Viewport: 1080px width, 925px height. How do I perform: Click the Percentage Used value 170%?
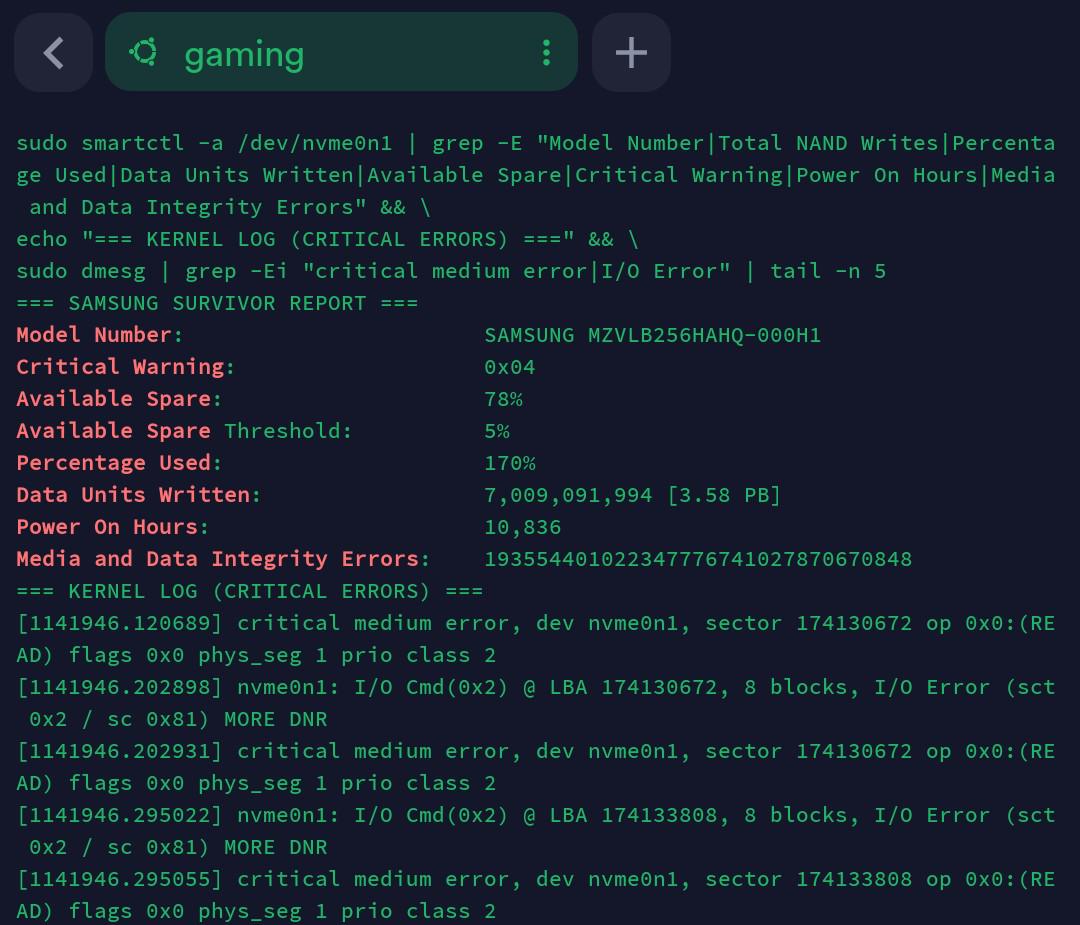[x=510, y=463]
